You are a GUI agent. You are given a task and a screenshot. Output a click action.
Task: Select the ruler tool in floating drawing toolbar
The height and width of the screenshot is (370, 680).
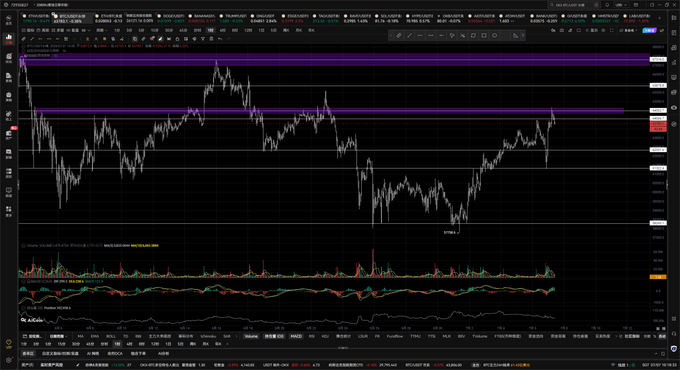(x=399, y=35)
